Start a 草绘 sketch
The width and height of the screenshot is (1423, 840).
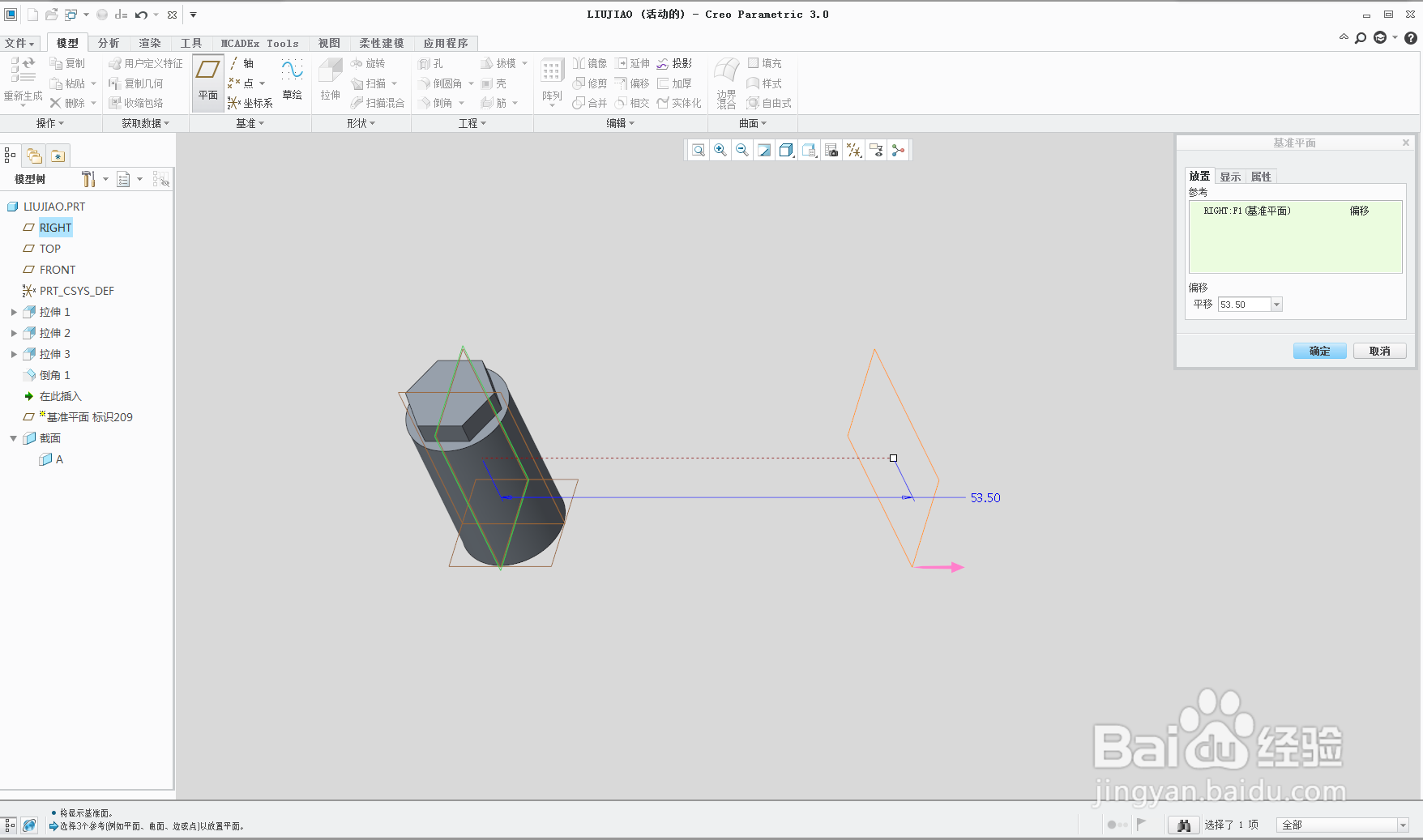tap(292, 80)
